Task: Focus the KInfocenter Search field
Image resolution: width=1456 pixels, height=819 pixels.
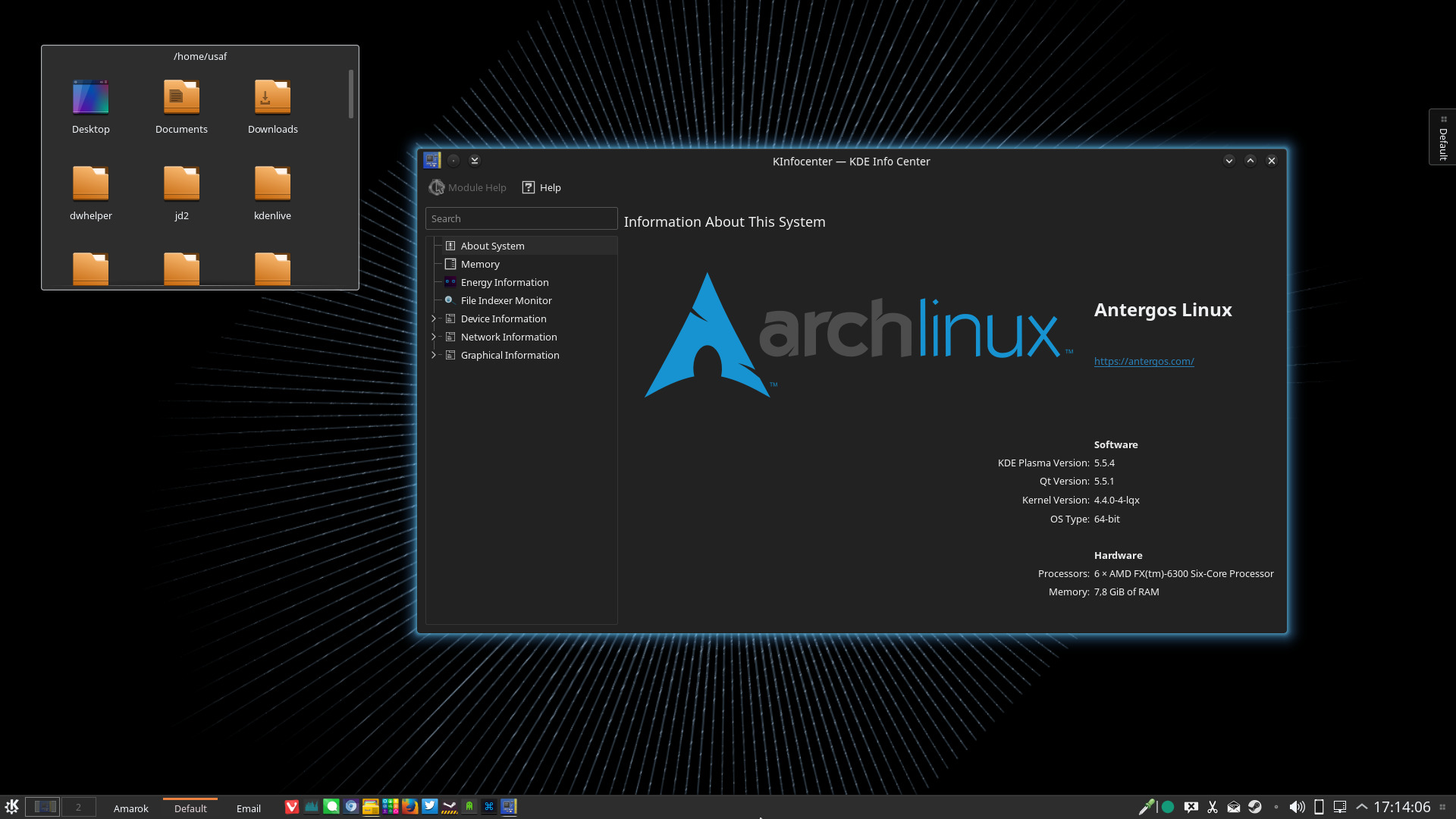Action: pos(522,218)
